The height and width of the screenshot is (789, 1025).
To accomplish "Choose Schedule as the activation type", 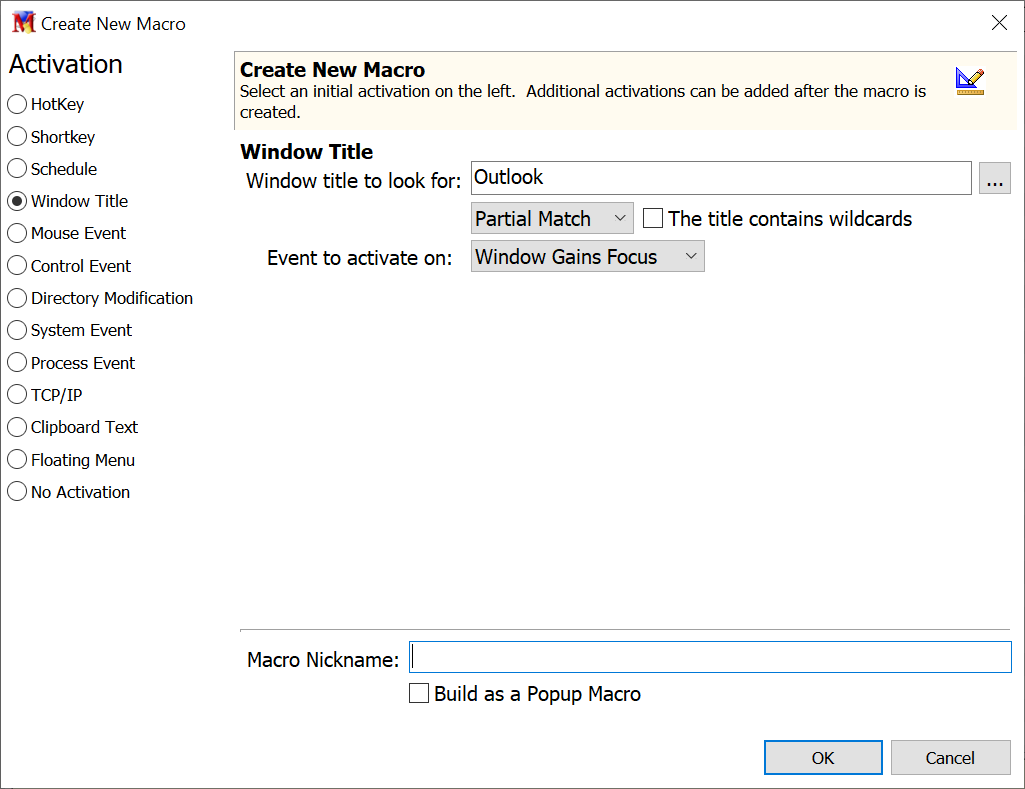I will pyautogui.click(x=17, y=169).
